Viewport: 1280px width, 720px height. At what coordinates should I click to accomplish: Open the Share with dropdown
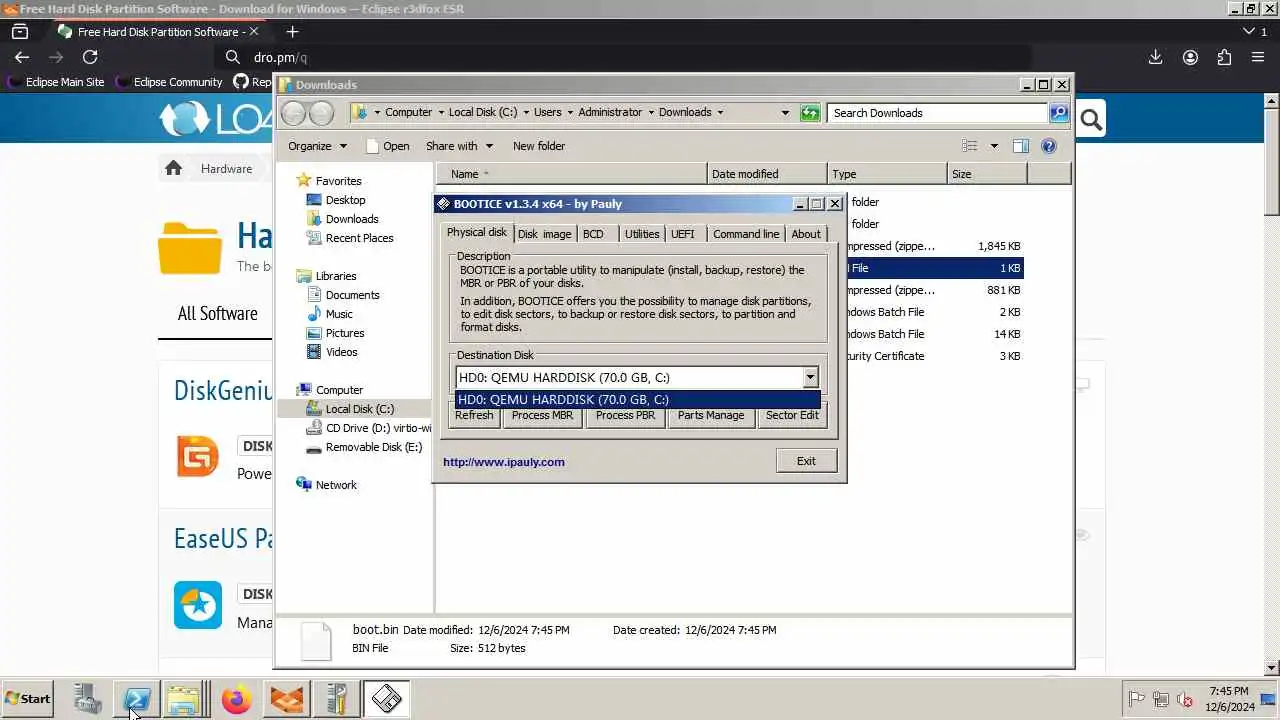click(x=460, y=146)
